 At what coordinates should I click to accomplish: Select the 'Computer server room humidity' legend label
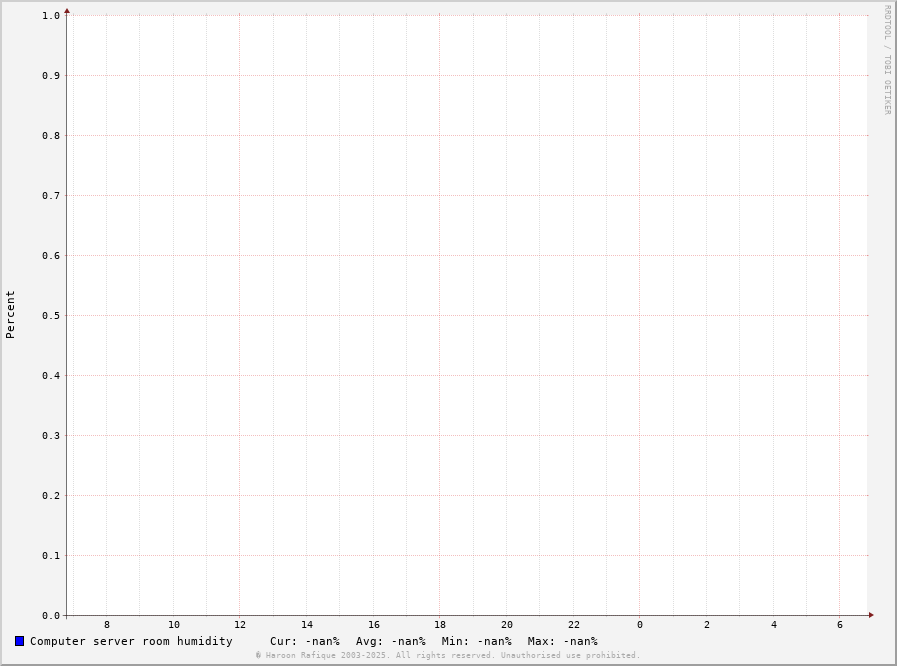tap(131, 641)
